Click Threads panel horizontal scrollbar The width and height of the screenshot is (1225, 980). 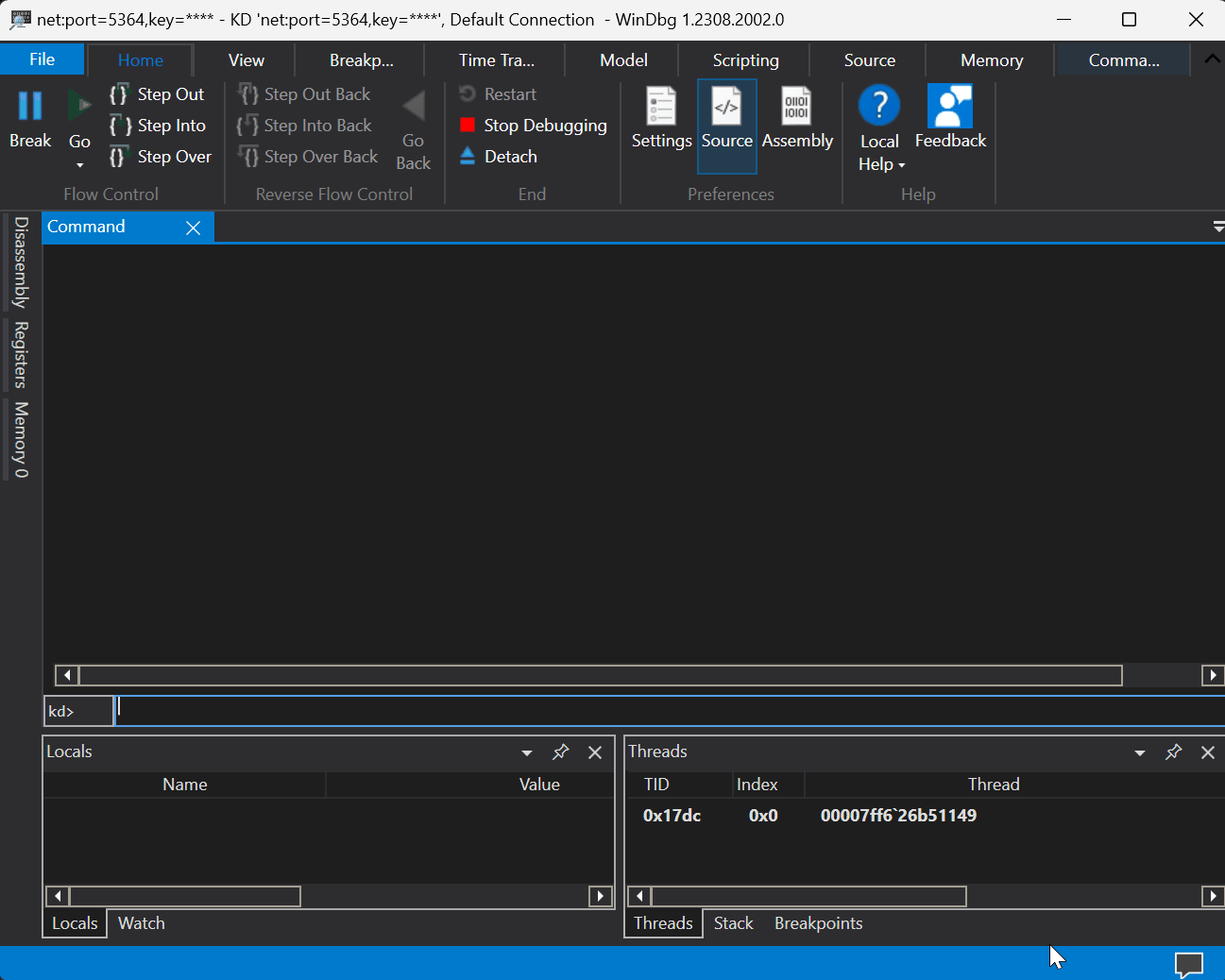click(x=809, y=896)
